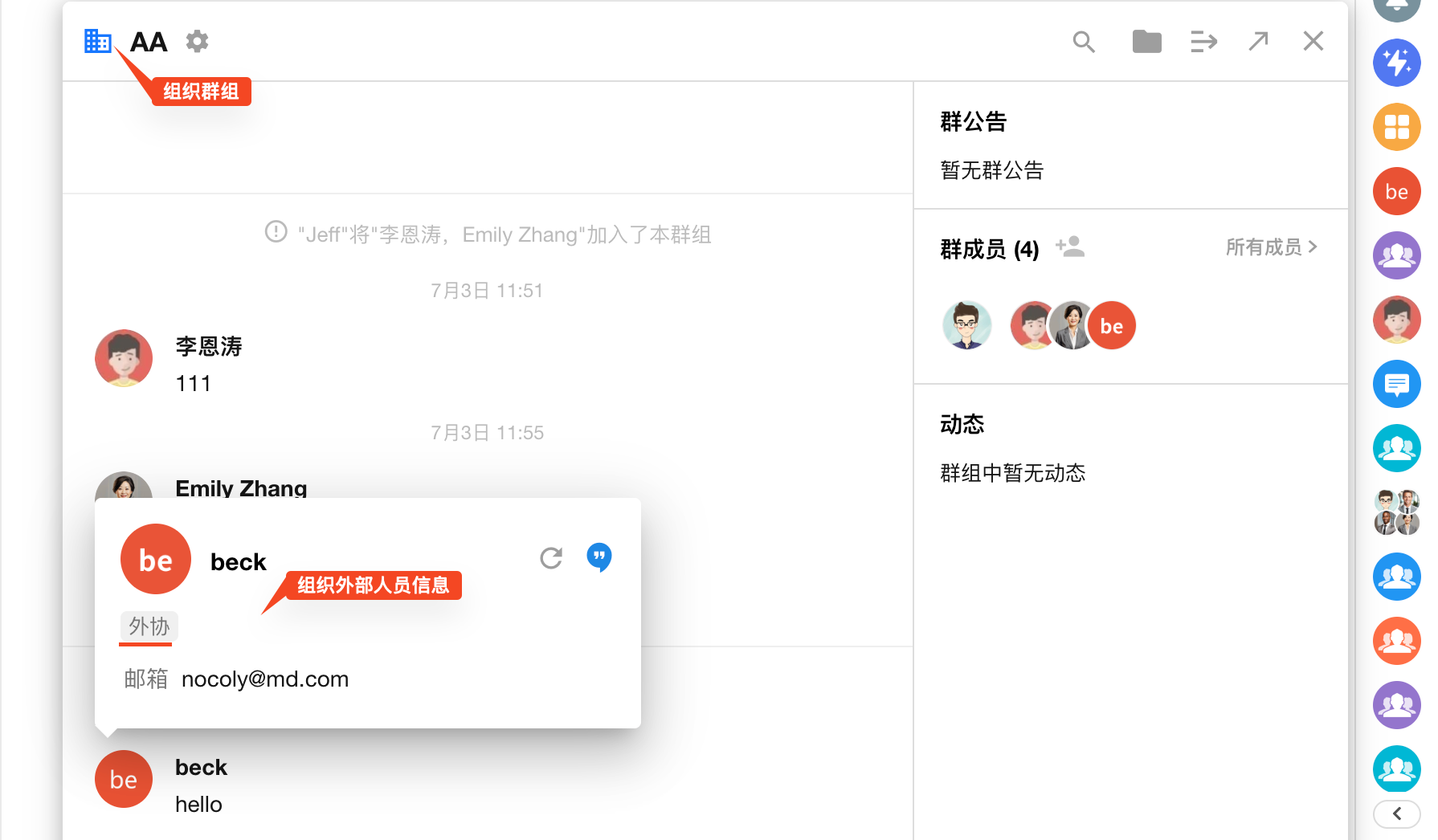Click the organization group building icon
Screen dimensions: 1438x840
click(x=97, y=41)
